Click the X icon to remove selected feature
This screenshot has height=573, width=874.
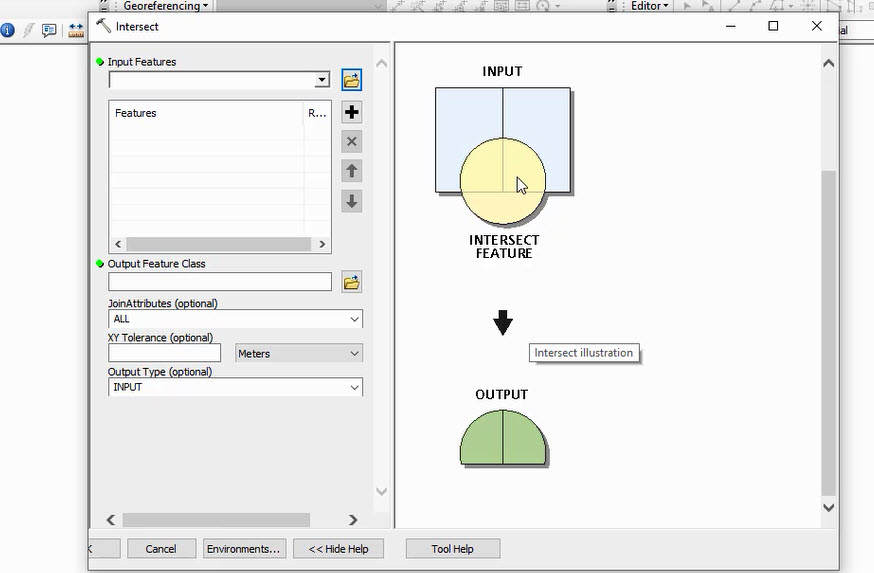click(x=351, y=142)
